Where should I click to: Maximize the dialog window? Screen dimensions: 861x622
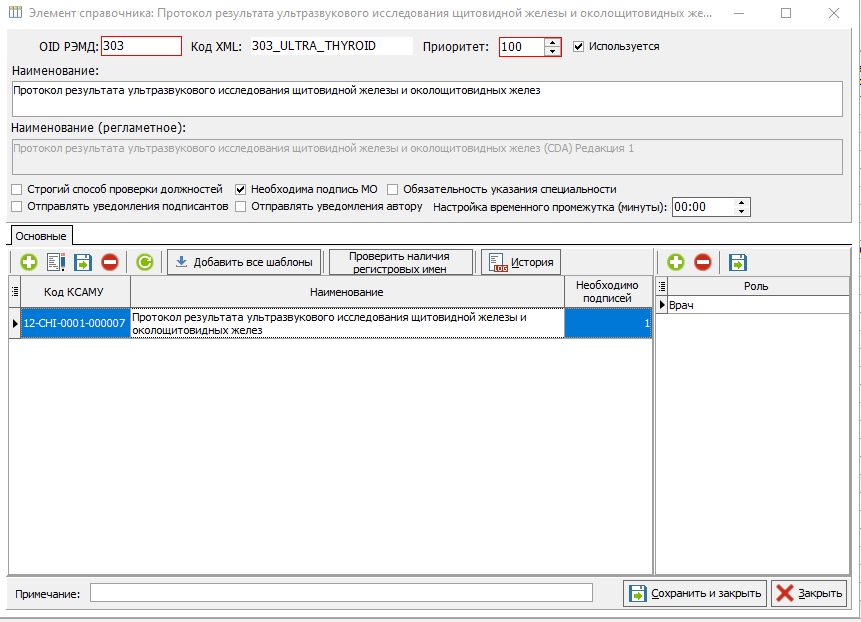786,13
